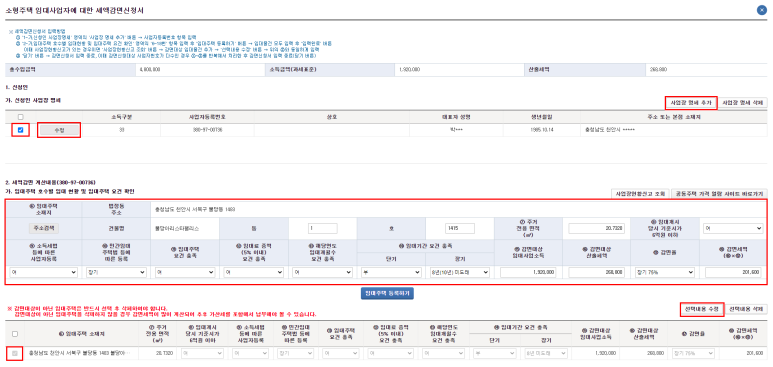The height and width of the screenshot is (367, 773).
Task: Open 민간임대주택법 등록 dropdown showing 장기
Action: [116, 272]
